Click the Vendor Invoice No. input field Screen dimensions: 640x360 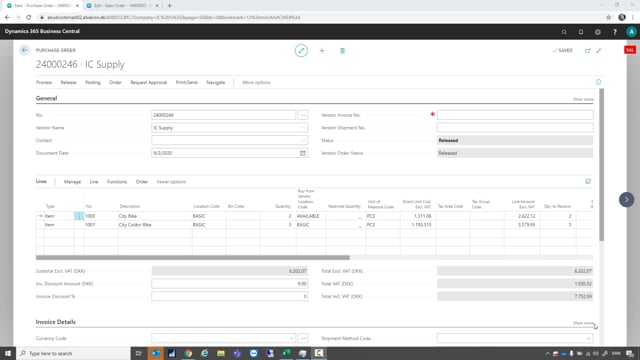tap(515, 115)
